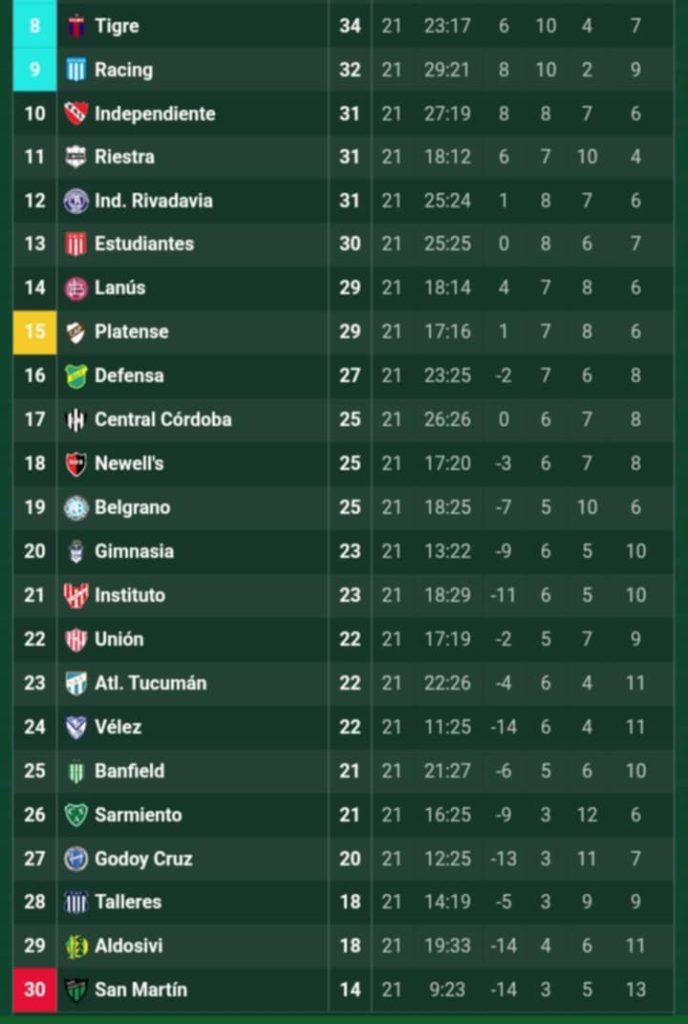The height and width of the screenshot is (1024, 688).
Task: Click the Vélez club crest icon
Action: point(76,727)
